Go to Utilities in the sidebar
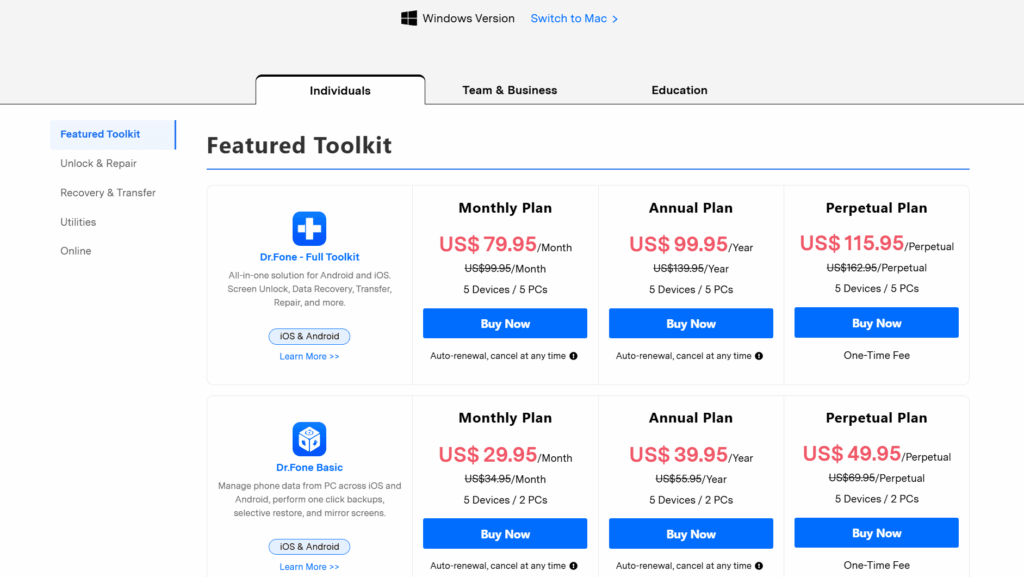This screenshot has height=577, width=1024. click(78, 222)
